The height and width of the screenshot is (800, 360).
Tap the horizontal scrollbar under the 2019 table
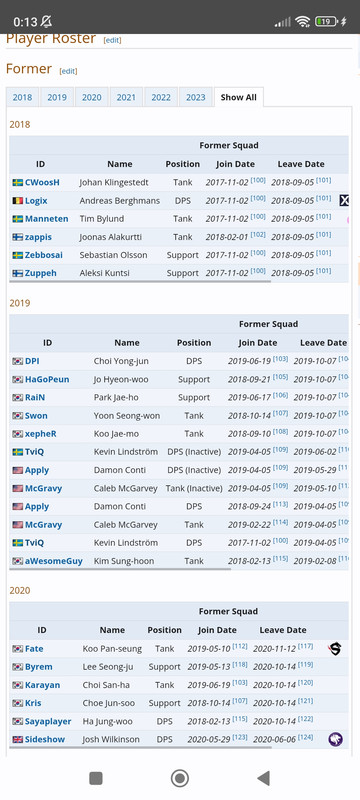pos(120,568)
